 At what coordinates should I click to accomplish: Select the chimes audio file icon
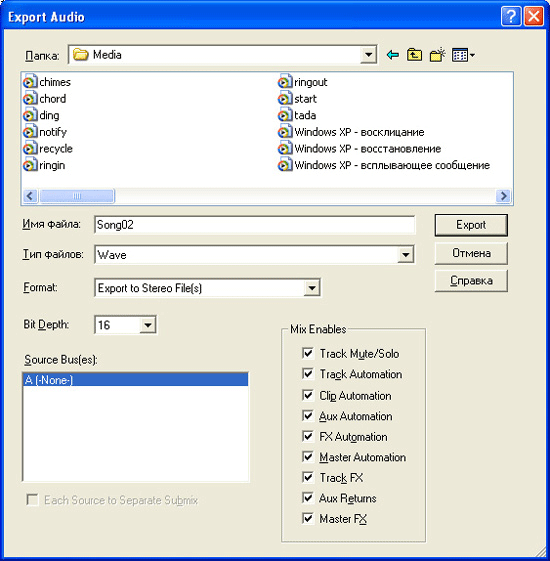coord(30,82)
